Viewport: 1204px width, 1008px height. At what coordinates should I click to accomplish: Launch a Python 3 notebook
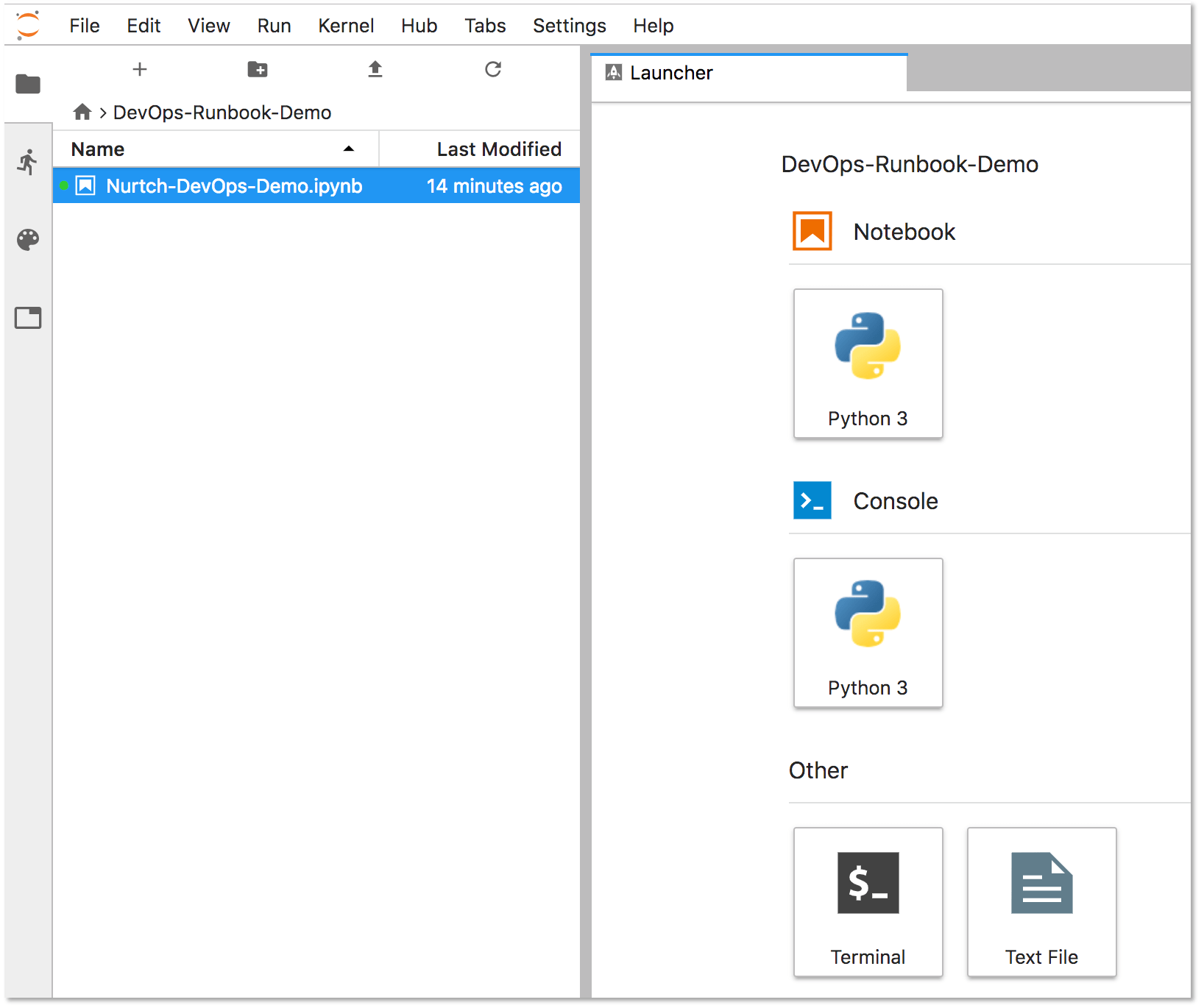(868, 363)
